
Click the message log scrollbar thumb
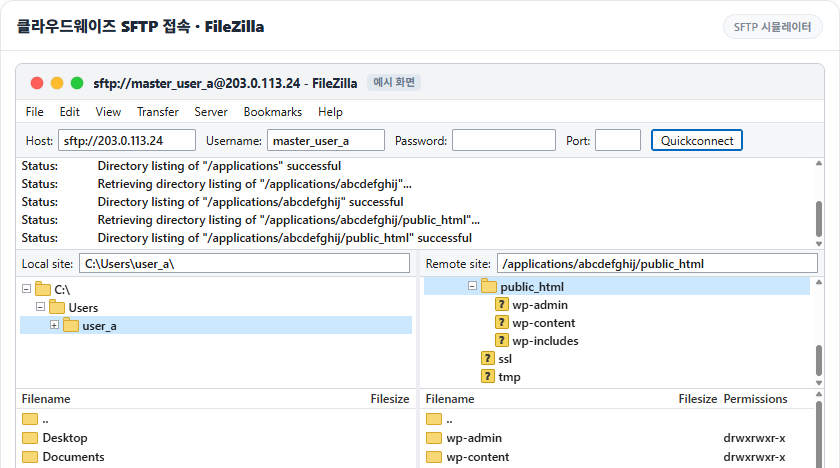(819, 218)
